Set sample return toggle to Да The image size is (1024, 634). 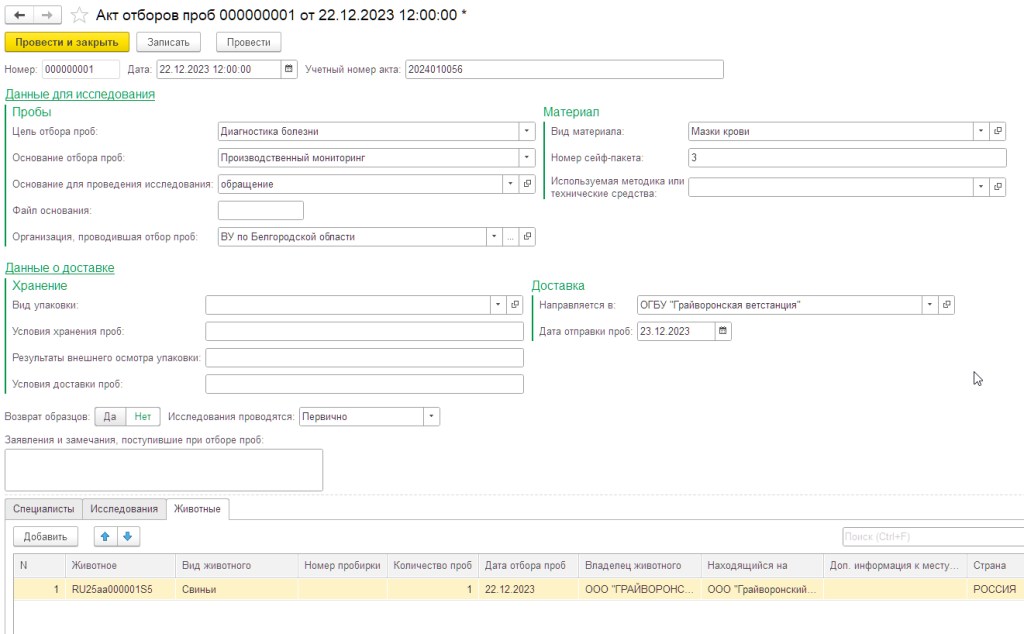click(110, 416)
